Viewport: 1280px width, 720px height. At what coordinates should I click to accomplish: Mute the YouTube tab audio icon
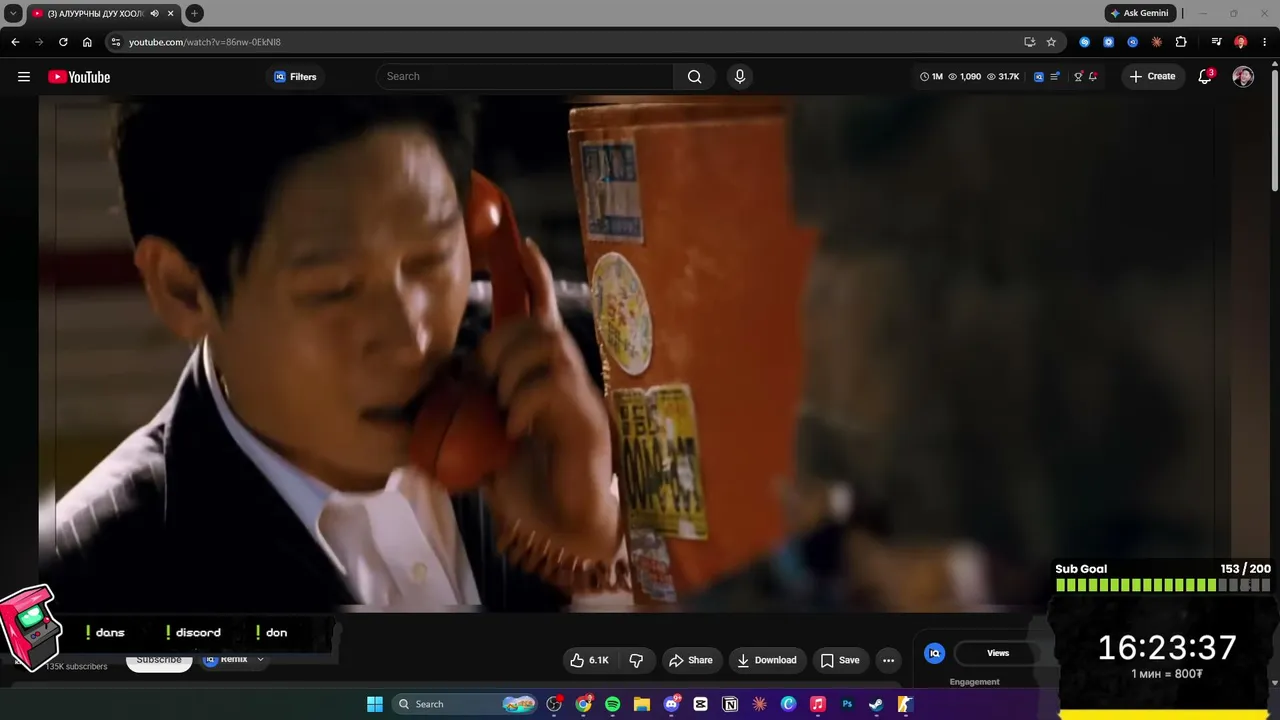coord(154,13)
